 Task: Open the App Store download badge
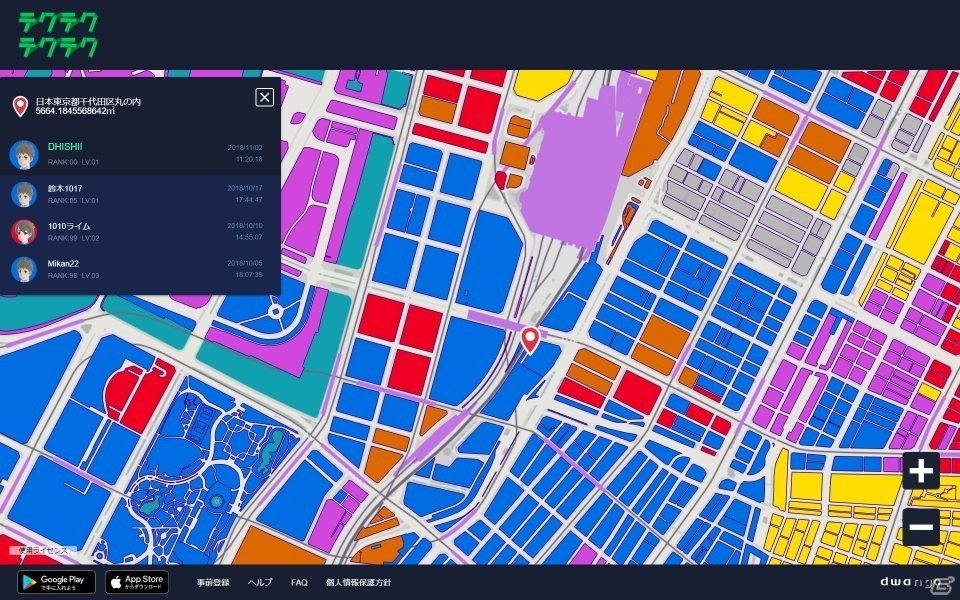pos(136,582)
